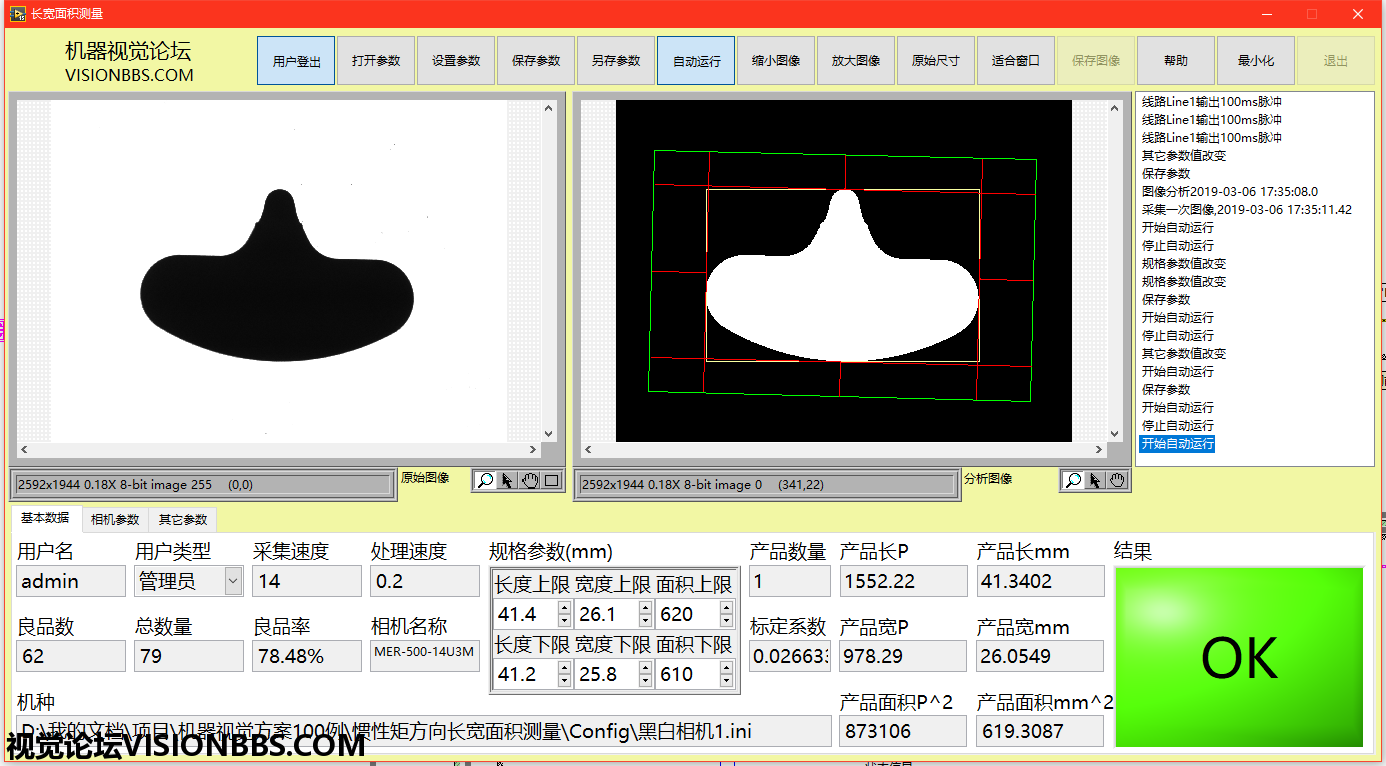Click the 宽度下限 field showing 25.8
This screenshot has width=1386, height=766.
click(606, 674)
